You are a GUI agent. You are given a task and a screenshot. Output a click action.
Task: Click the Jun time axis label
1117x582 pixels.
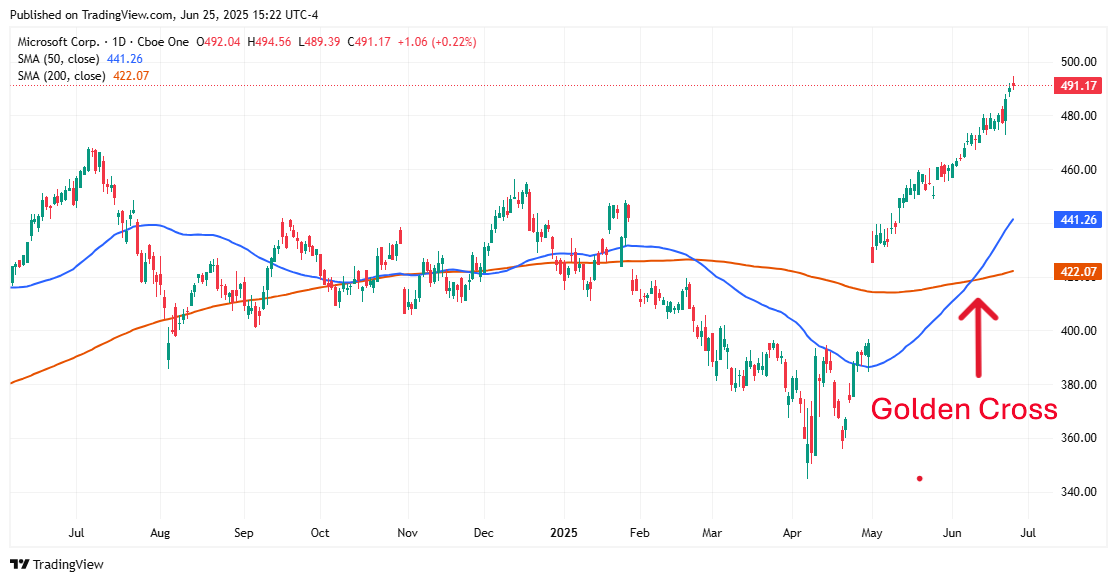[952, 533]
